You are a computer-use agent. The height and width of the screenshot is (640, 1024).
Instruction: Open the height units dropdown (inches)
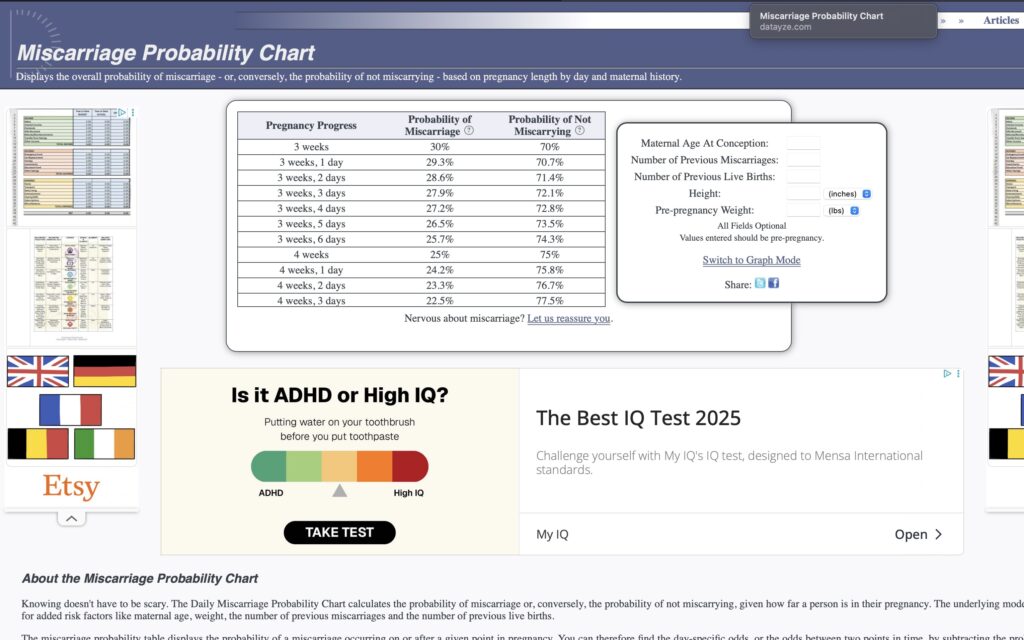pyautogui.click(x=848, y=193)
